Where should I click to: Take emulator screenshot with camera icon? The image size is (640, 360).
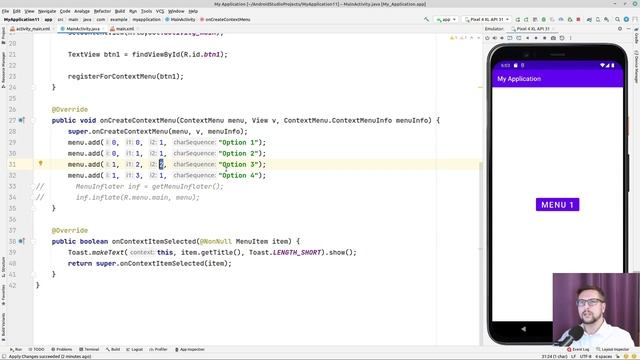[x=553, y=38]
